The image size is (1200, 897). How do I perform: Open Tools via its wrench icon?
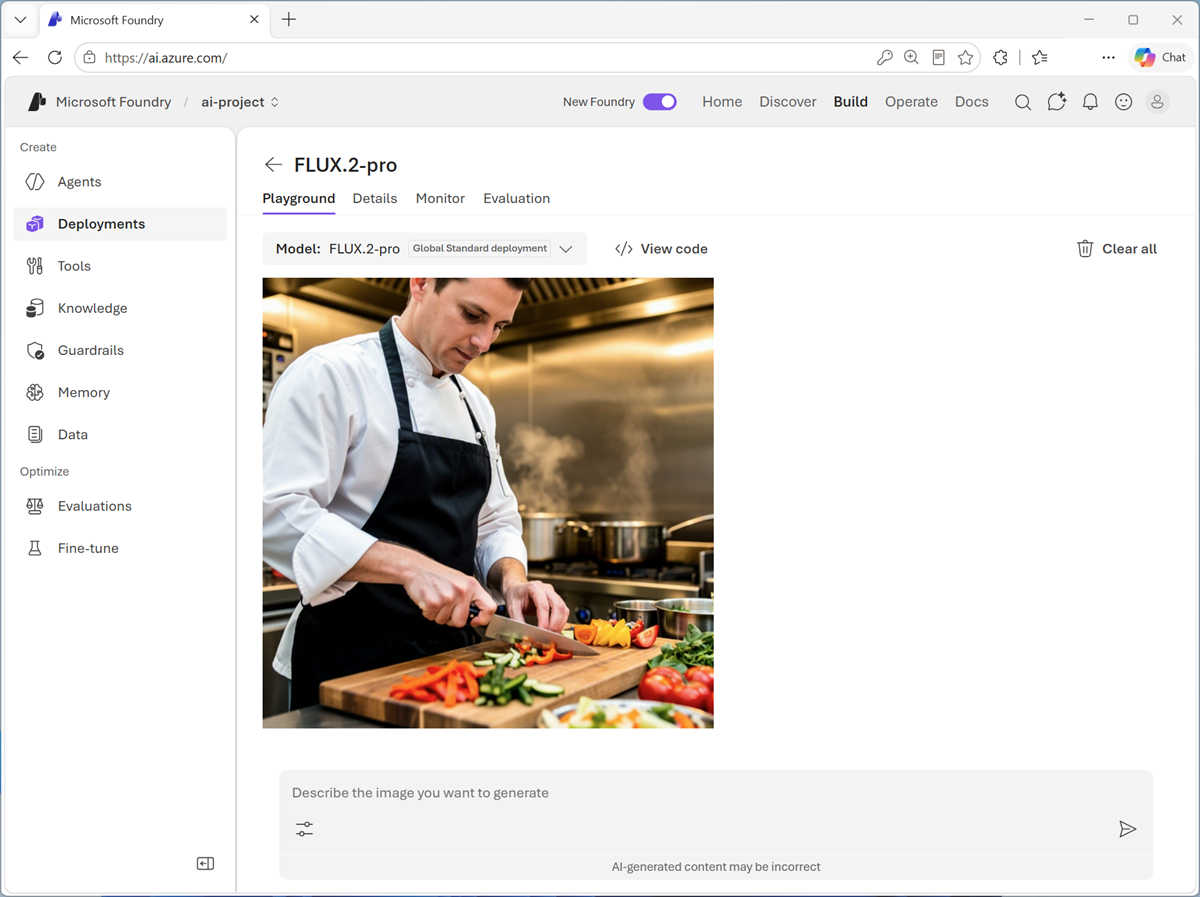point(35,266)
